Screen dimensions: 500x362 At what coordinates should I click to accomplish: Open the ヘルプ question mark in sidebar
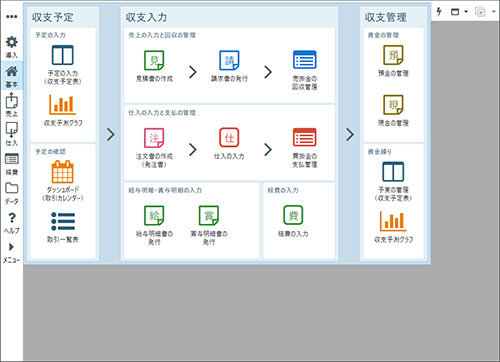12,222
